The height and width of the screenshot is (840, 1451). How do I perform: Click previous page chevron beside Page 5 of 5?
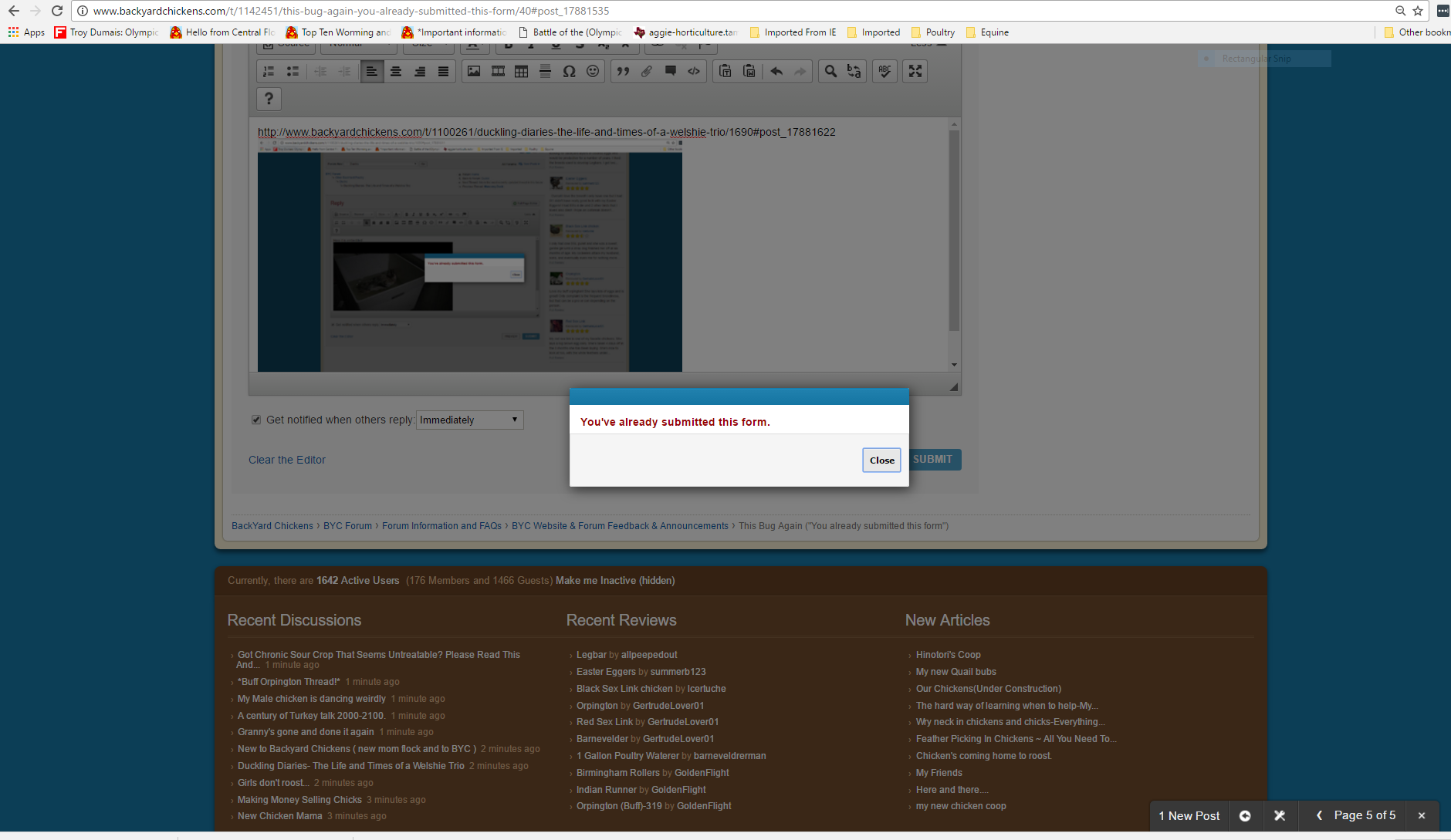(x=1319, y=815)
